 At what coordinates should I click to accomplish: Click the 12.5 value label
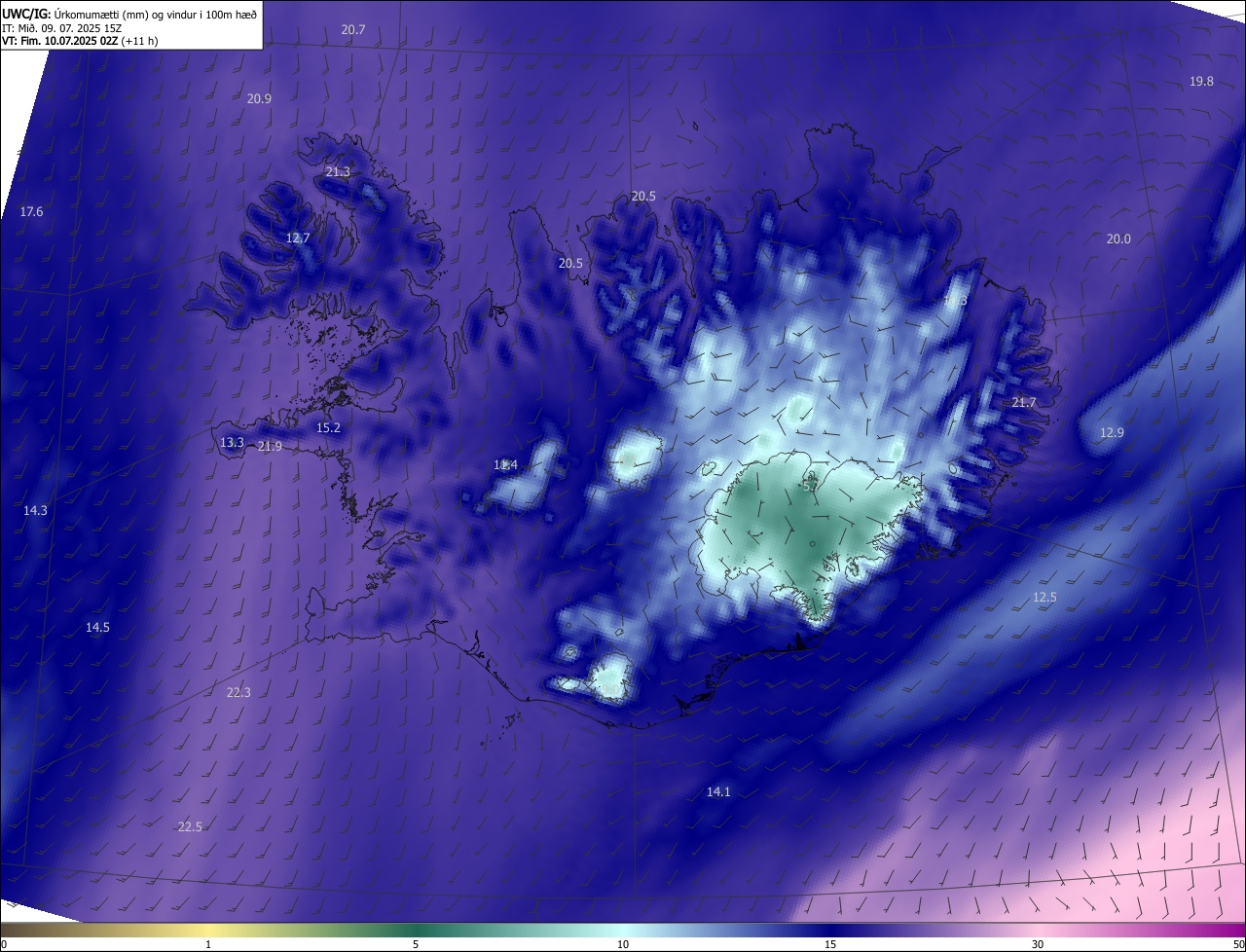(1044, 598)
